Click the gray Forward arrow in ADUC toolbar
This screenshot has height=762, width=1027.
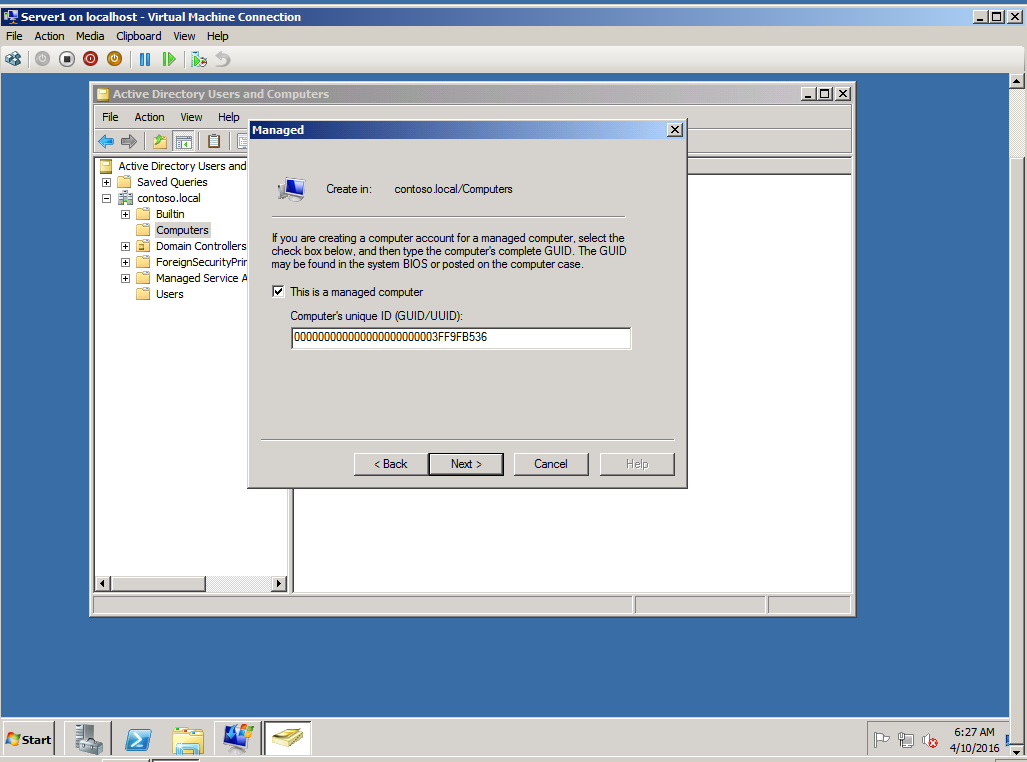pos(129,141)
